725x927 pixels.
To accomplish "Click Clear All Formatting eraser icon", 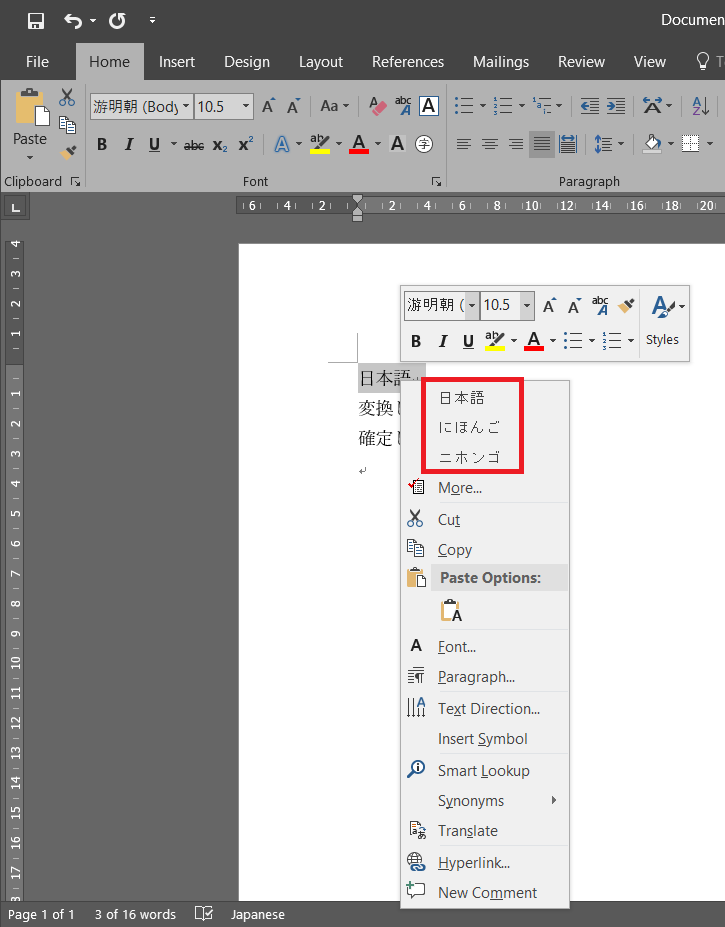I will [x=378, y=106].
